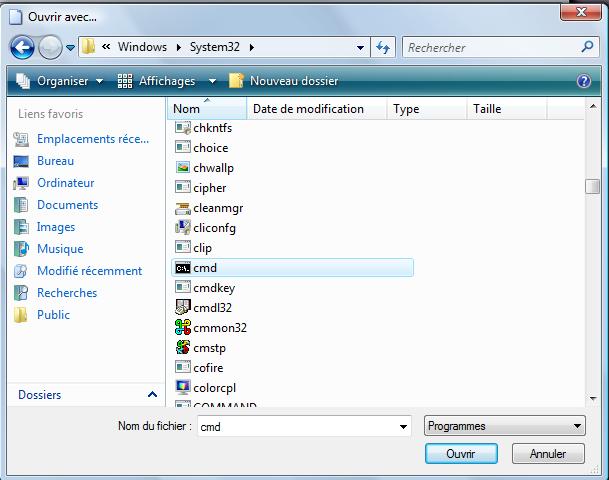Select the colorcpl icon

tap(182, 387)
